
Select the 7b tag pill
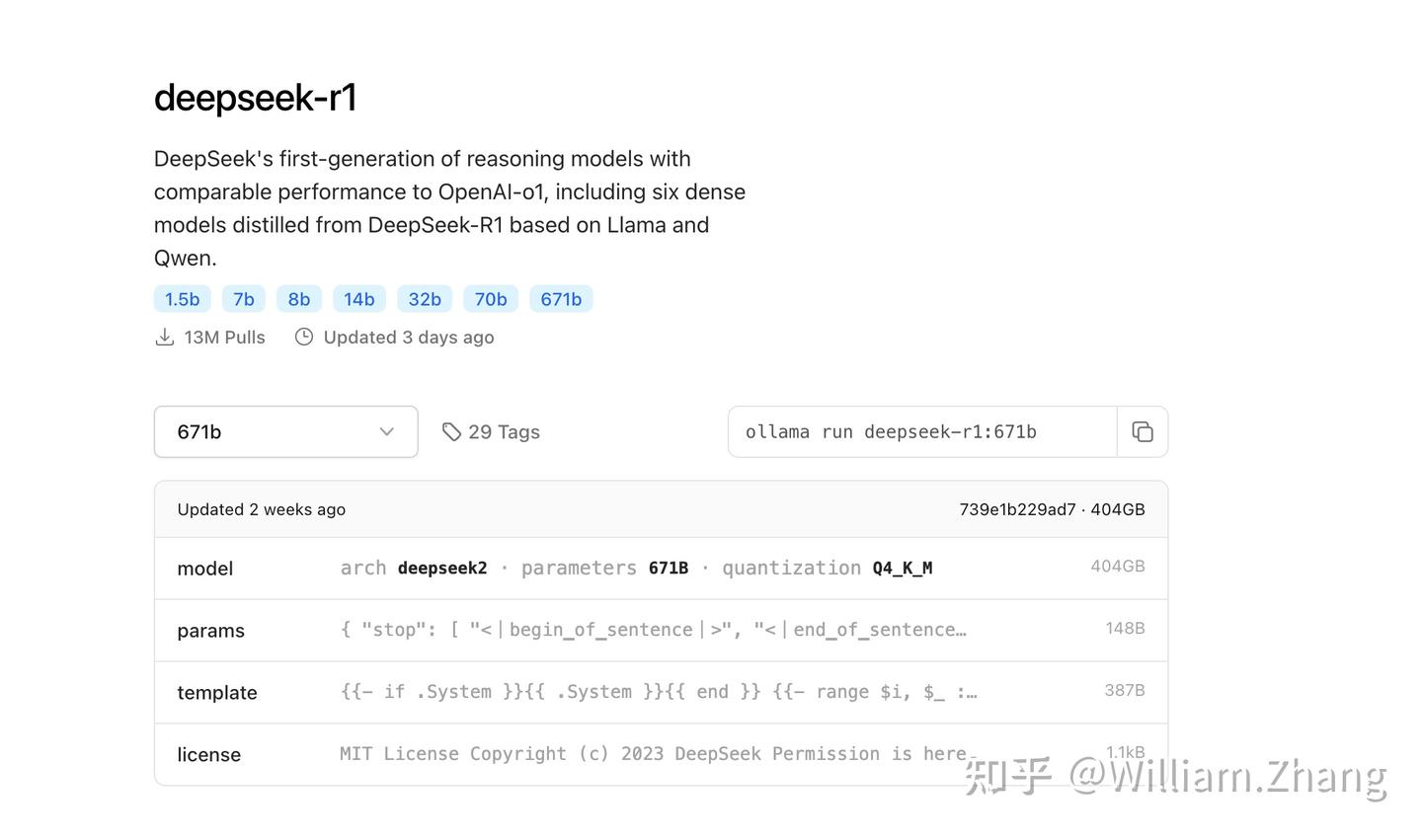point(243,298)
